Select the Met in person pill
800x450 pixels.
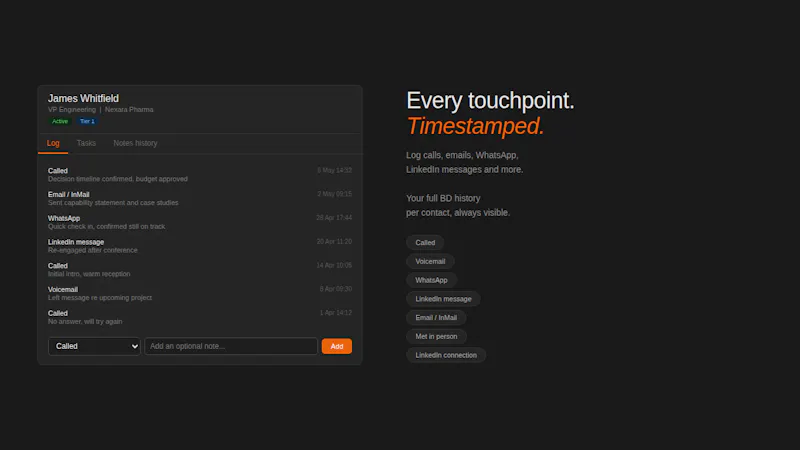click(436, 336)
